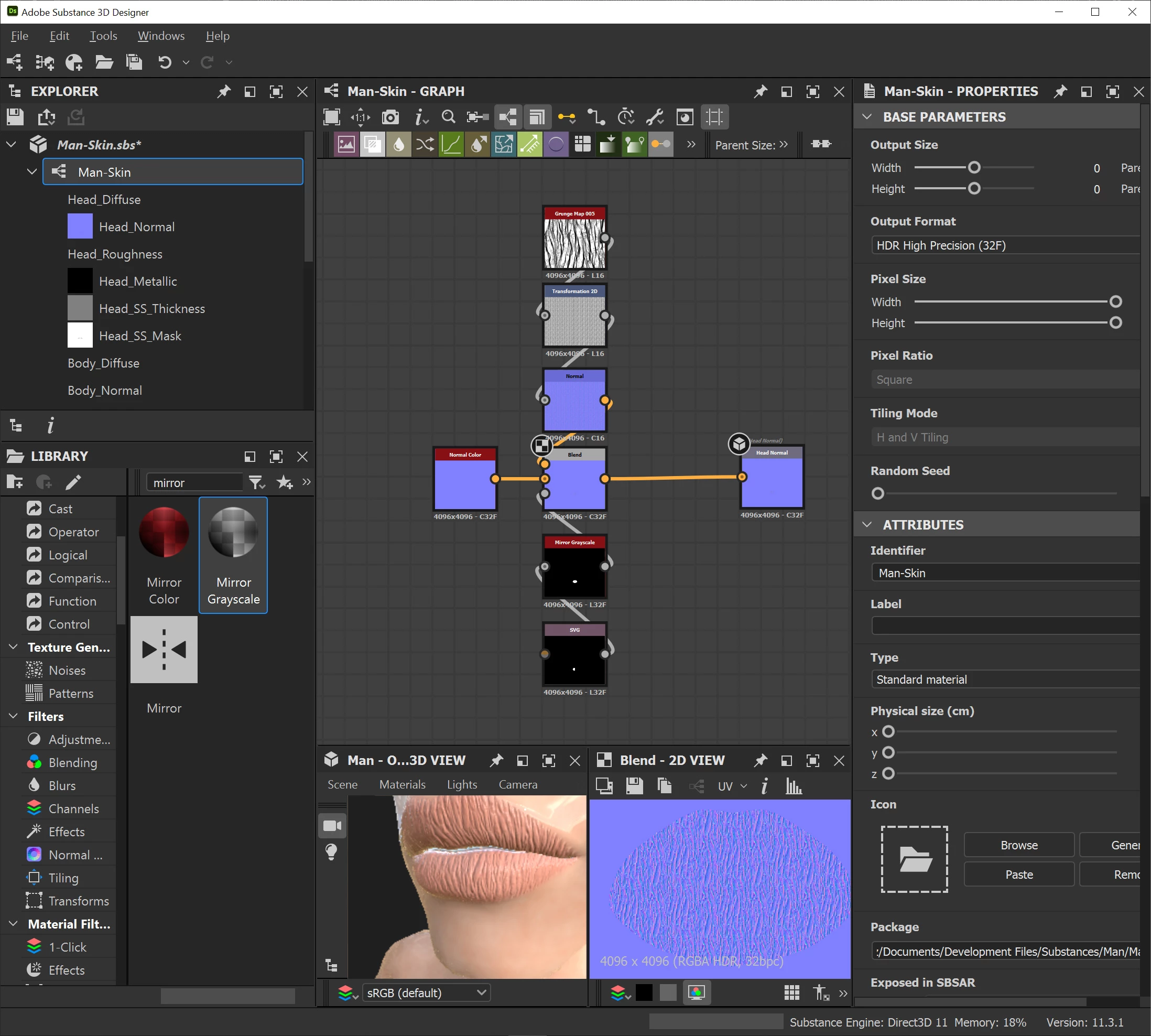
Task: Pin the Man-Skin GRAPH panel
Action: coord(760,92)
